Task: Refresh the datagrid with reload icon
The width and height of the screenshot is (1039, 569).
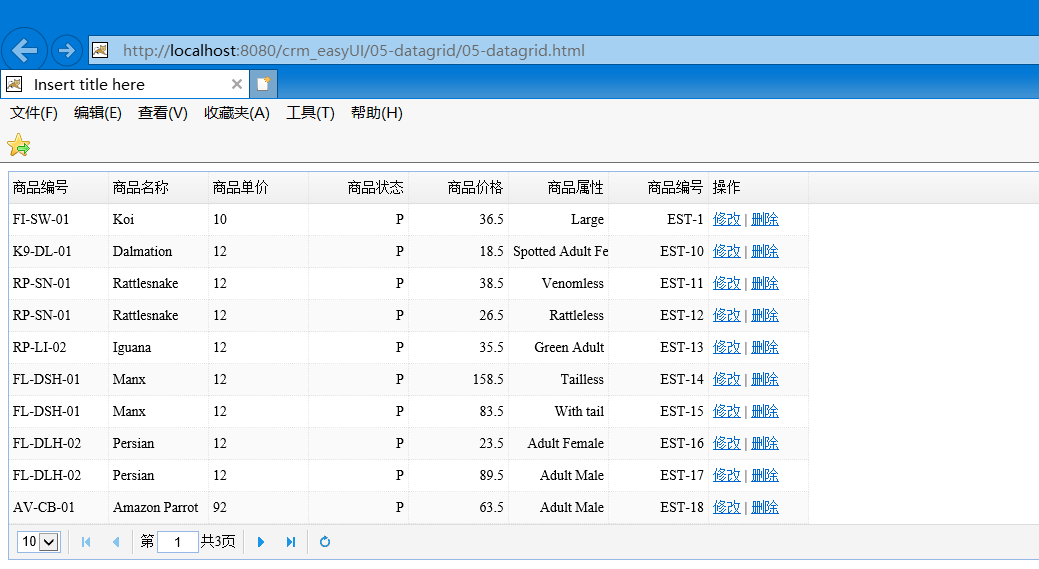Action: (x=325, y=542)
